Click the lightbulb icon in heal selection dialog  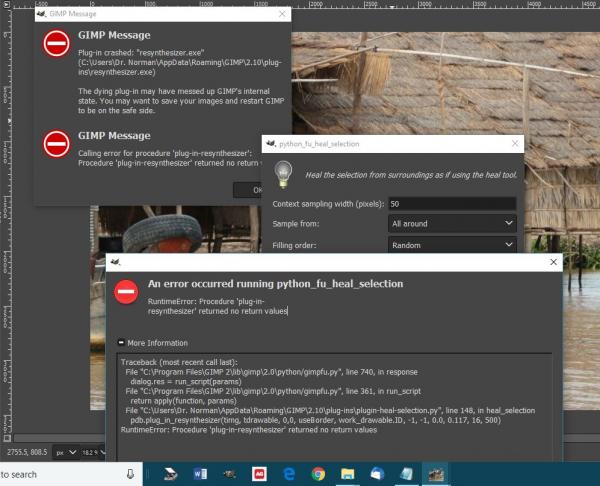tap(283, 175)
